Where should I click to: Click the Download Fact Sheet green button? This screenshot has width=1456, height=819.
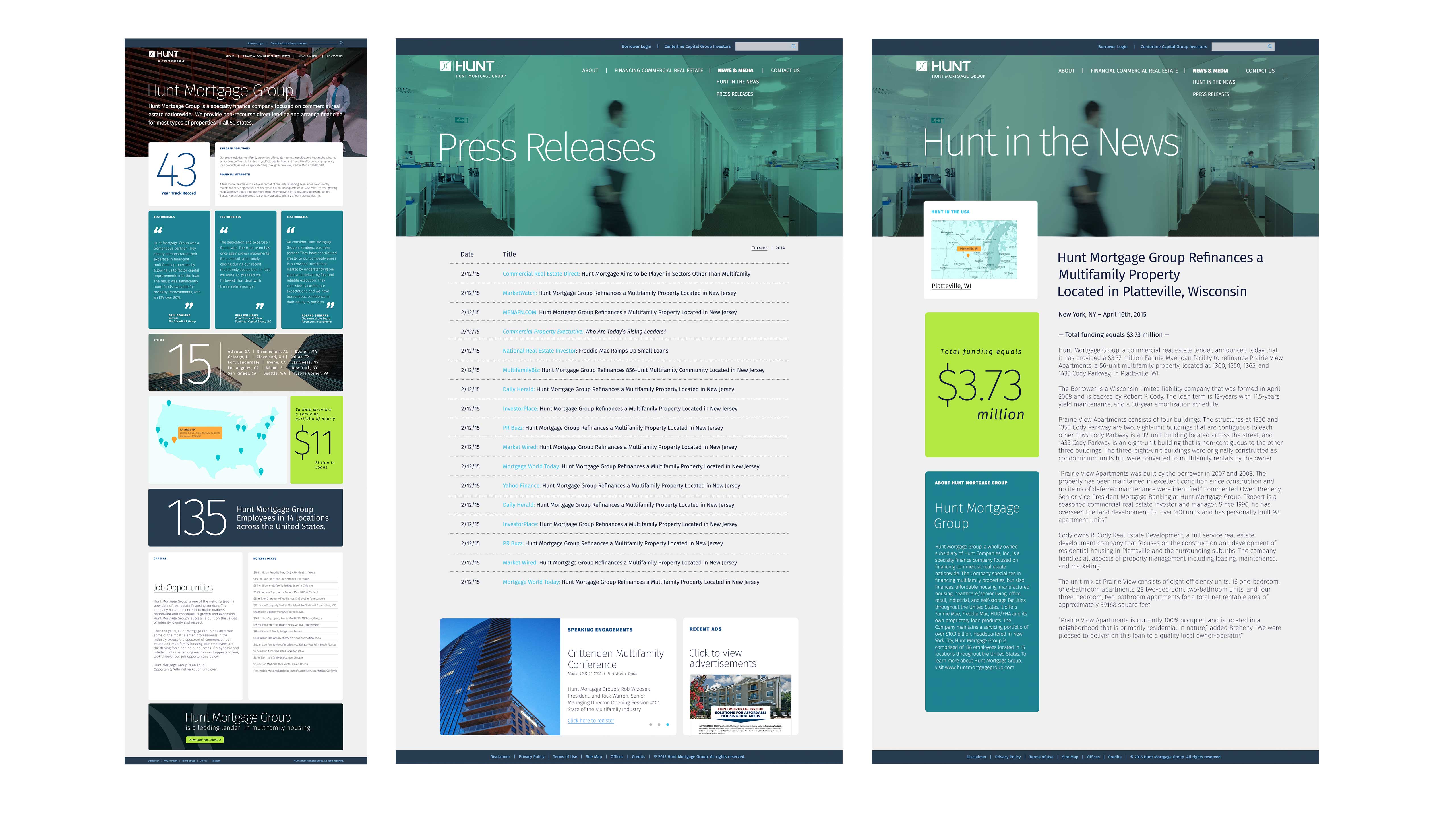pyautogui.click(x=205, y=740)
